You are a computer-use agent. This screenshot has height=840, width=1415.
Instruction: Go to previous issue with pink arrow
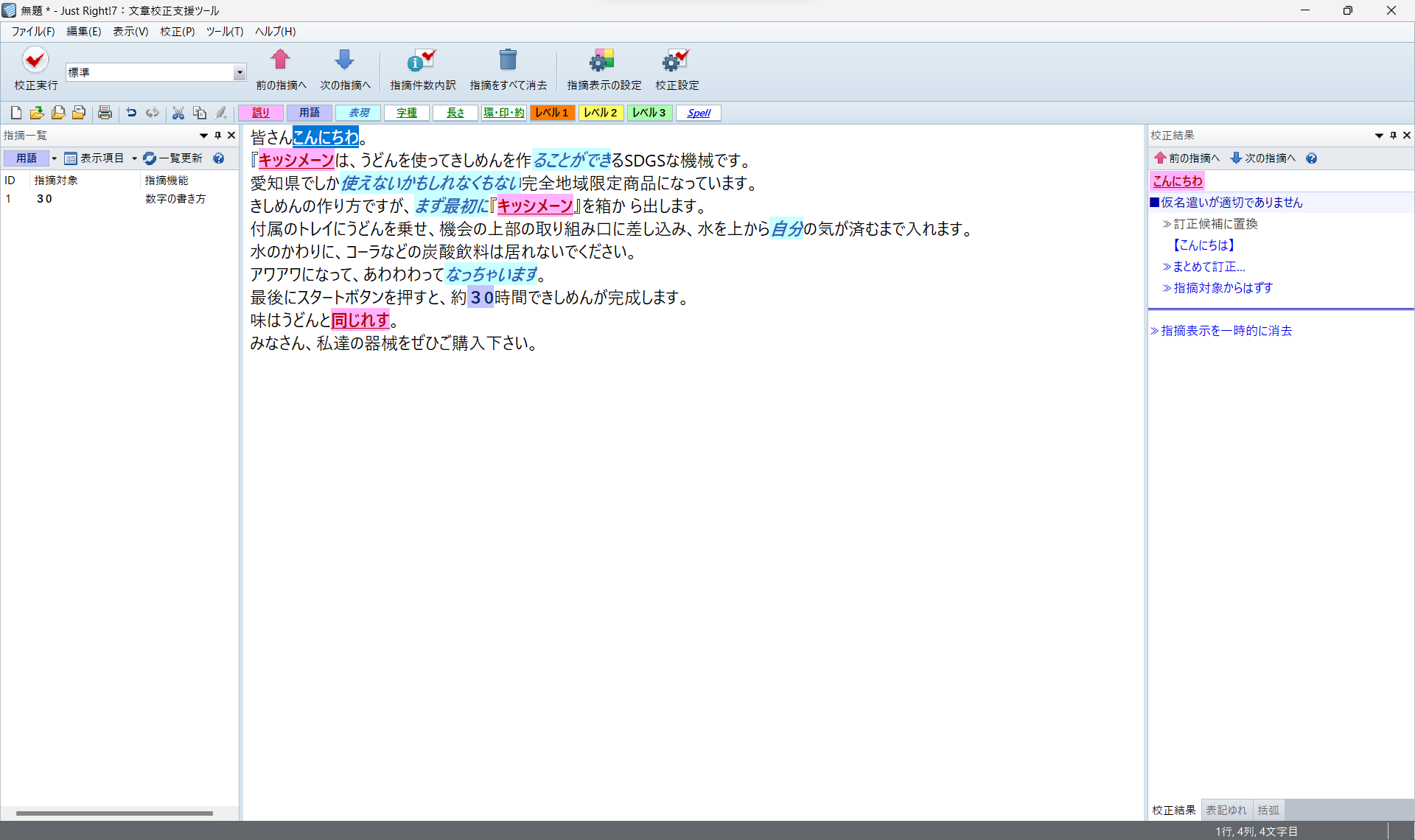coord(280,60)
